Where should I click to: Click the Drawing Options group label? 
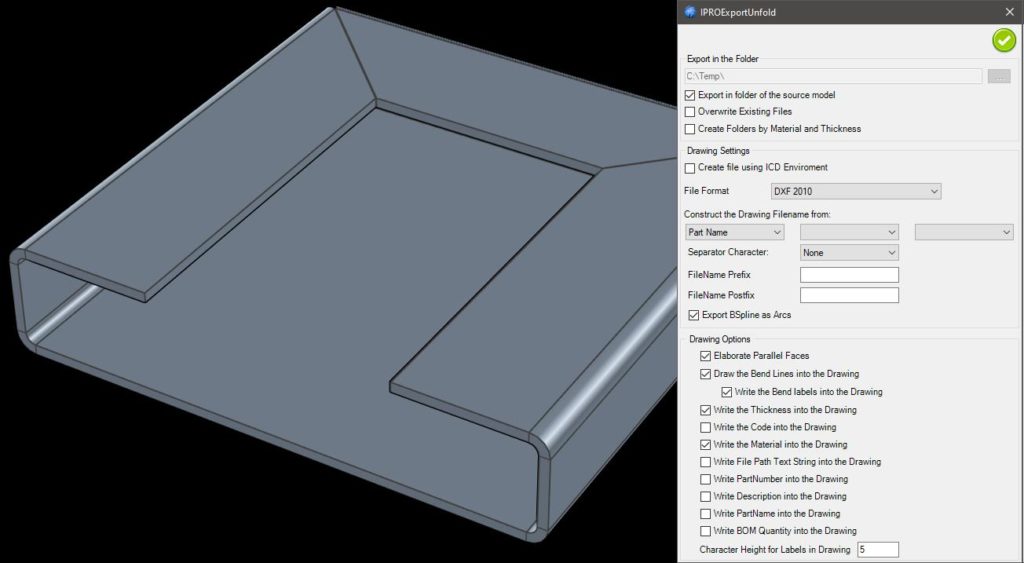(x=720, y=339)
